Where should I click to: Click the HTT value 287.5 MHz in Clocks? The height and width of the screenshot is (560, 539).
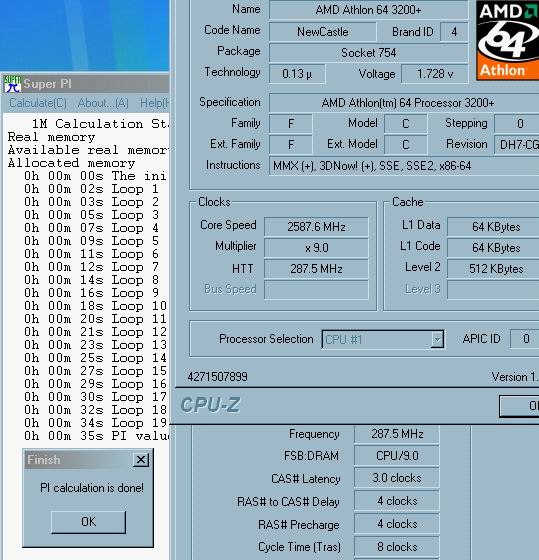tap(316, 269)
